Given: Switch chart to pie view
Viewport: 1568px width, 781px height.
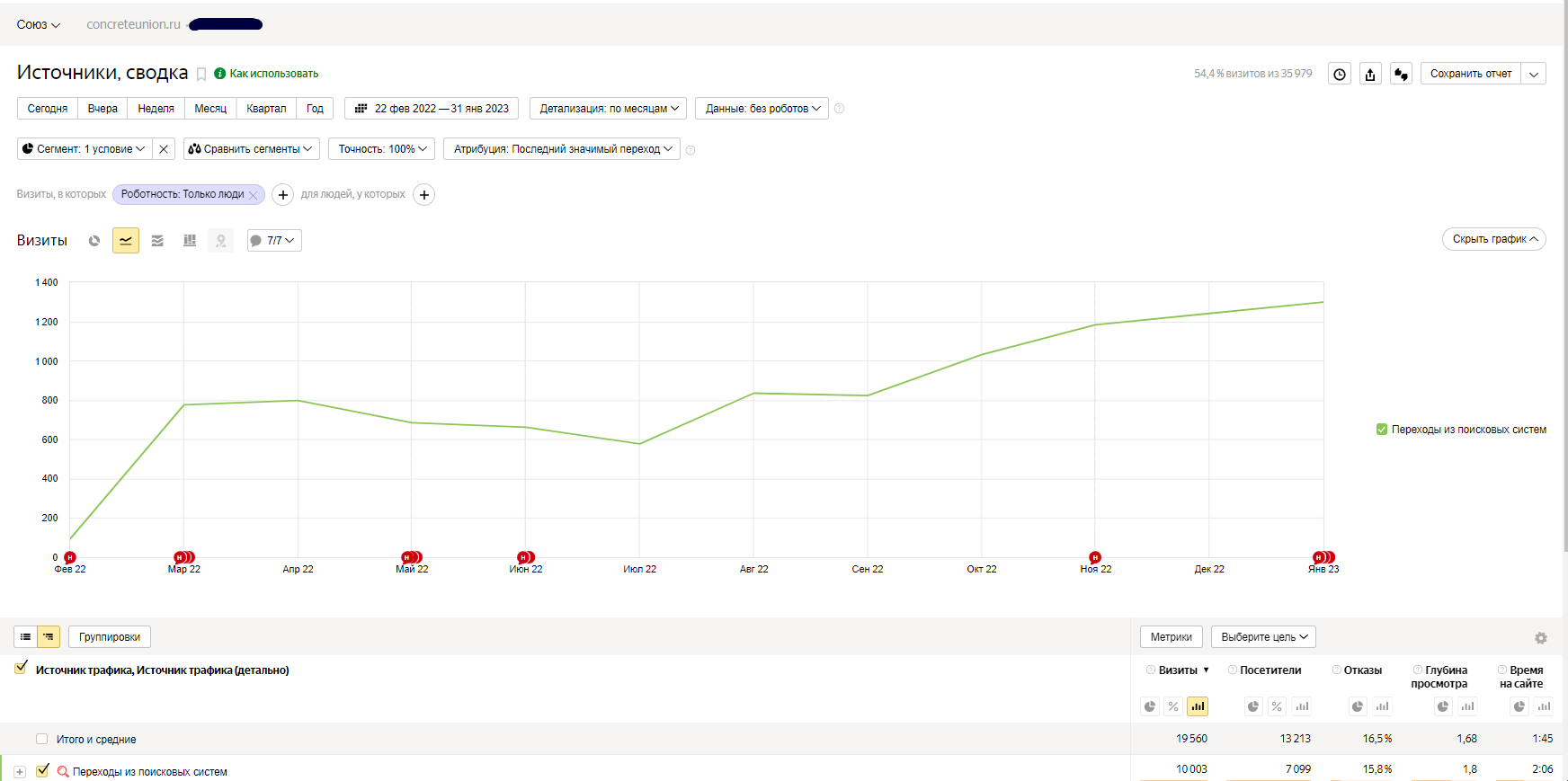Looking at the screenshot, I should [x=94, y=241].
